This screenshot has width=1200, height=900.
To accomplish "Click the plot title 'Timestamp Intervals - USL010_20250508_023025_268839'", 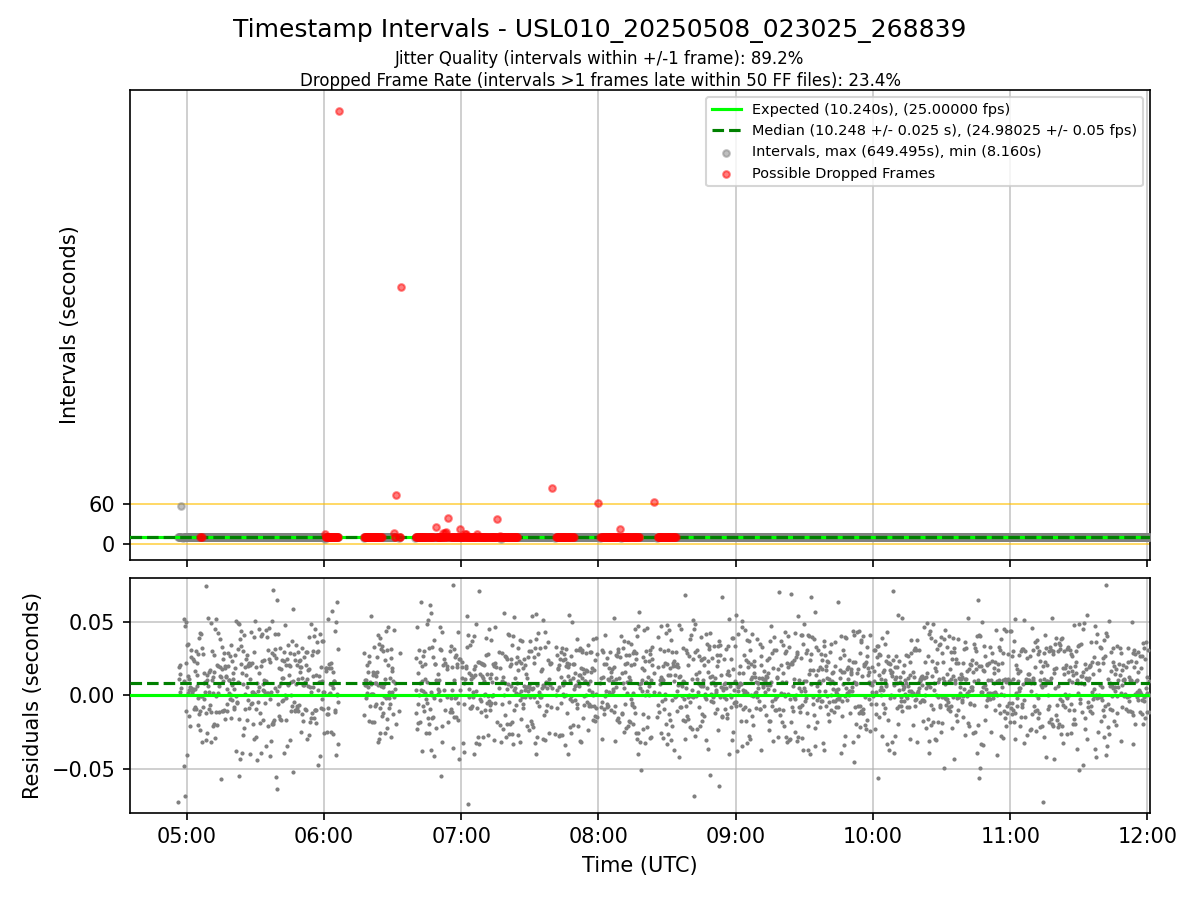I will point(600,29).
